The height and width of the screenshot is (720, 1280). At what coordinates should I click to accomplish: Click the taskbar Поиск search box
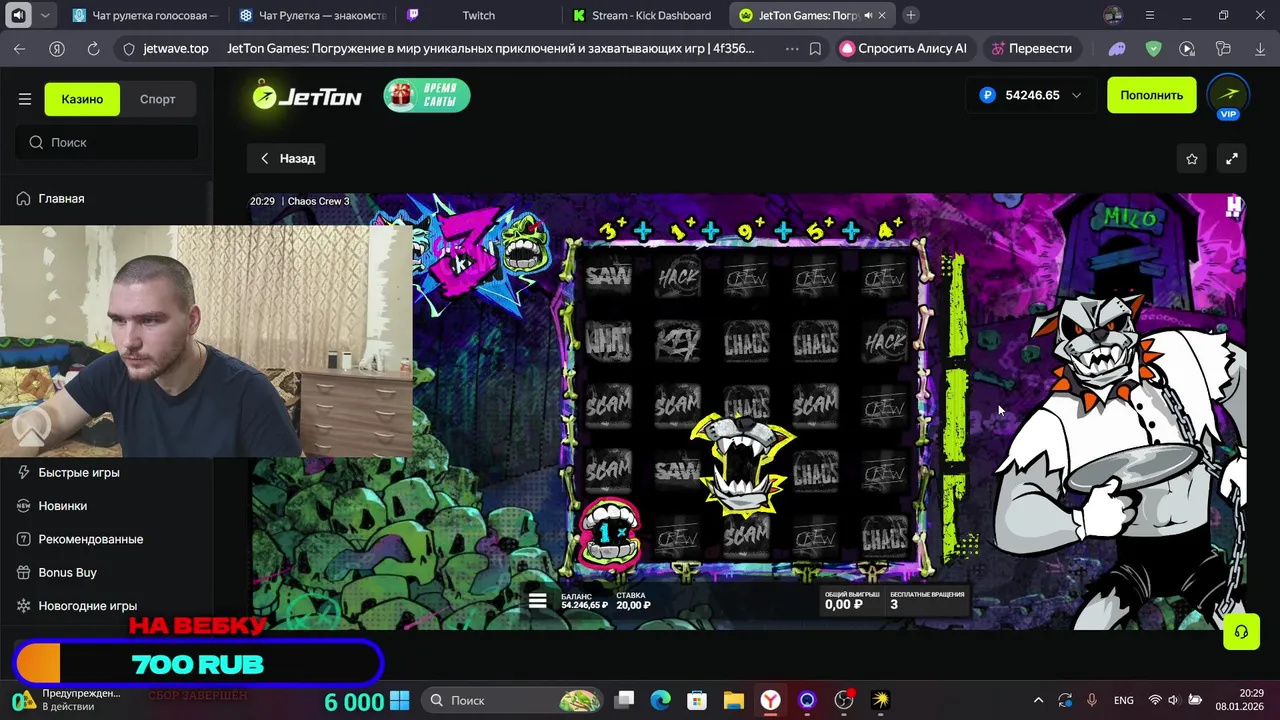point(514,700)
